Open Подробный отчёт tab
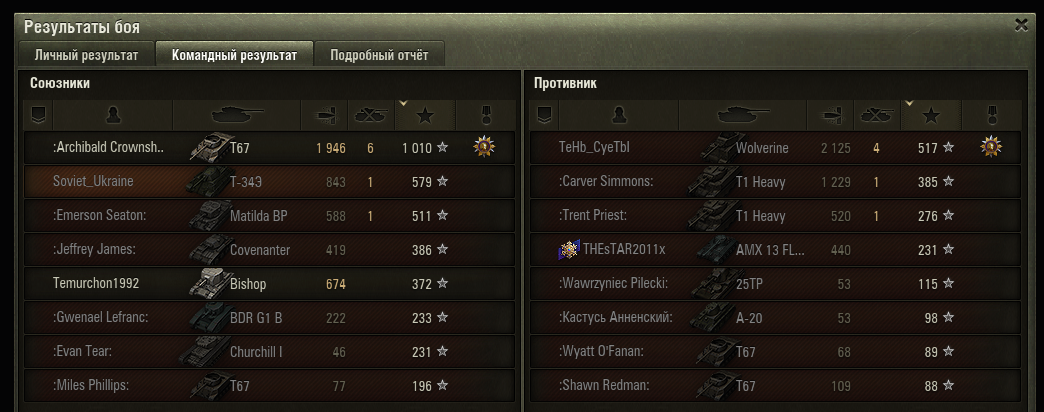The height and width of the screenshot is (412, 1044). [x=379, y=55]
